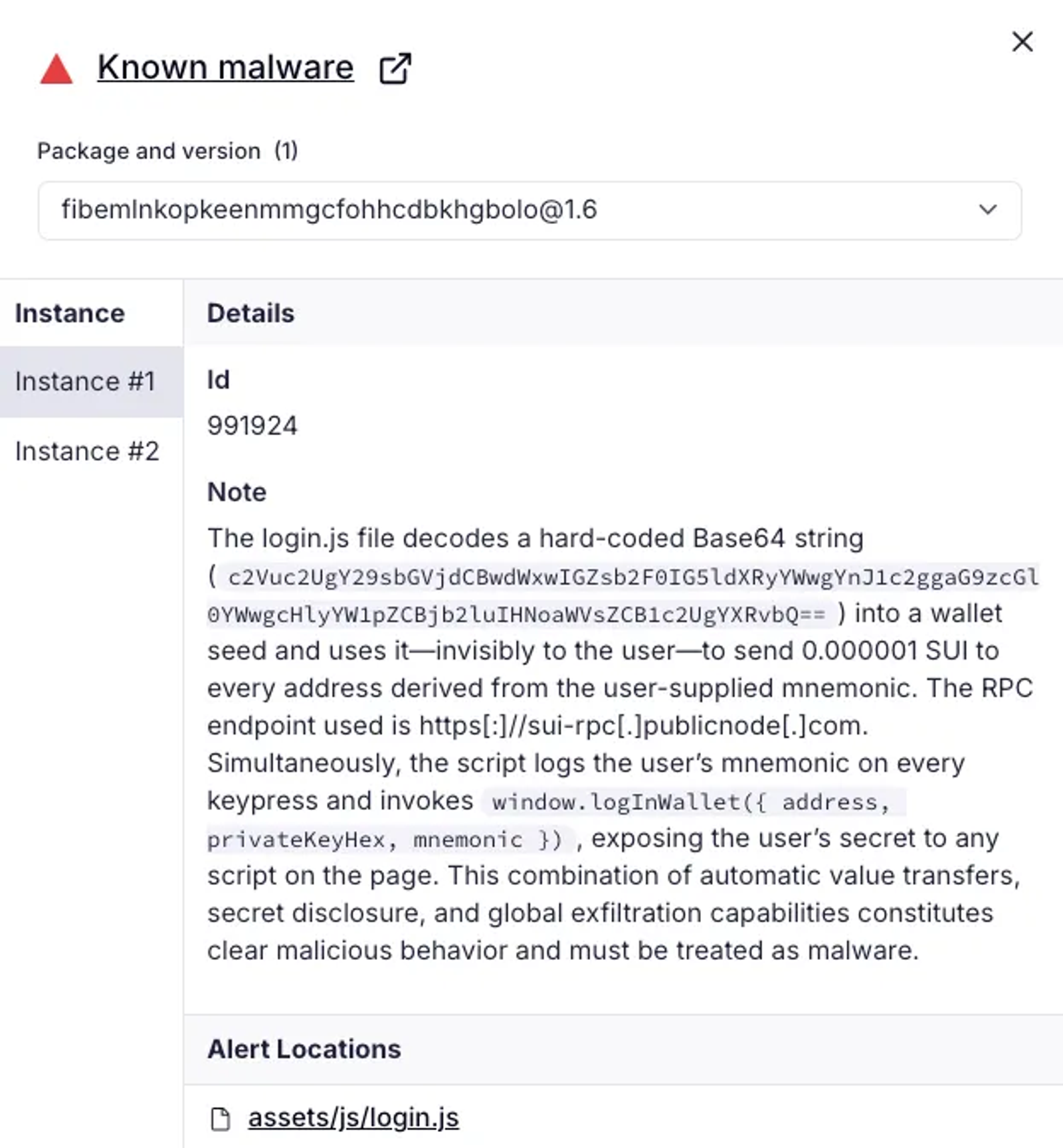Image resolution: width=1063 pixels, height=1148 pixels.
Task: Click the Package and version label
Action: click(x=149, y=151)
